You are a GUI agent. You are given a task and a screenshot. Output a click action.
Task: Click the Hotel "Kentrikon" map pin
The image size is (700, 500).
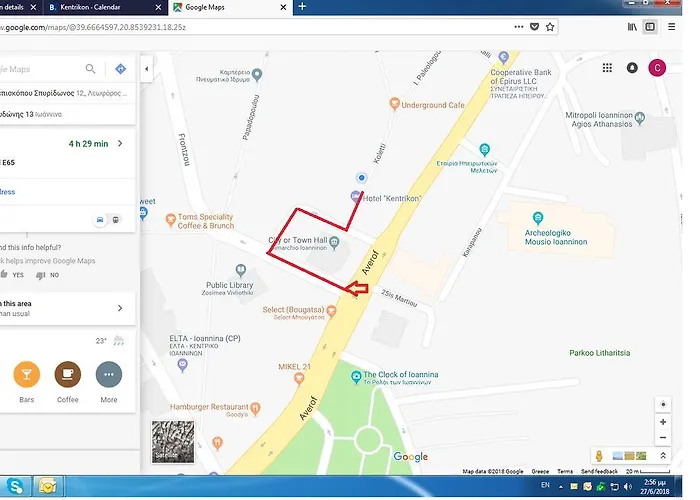coord(355,196)
